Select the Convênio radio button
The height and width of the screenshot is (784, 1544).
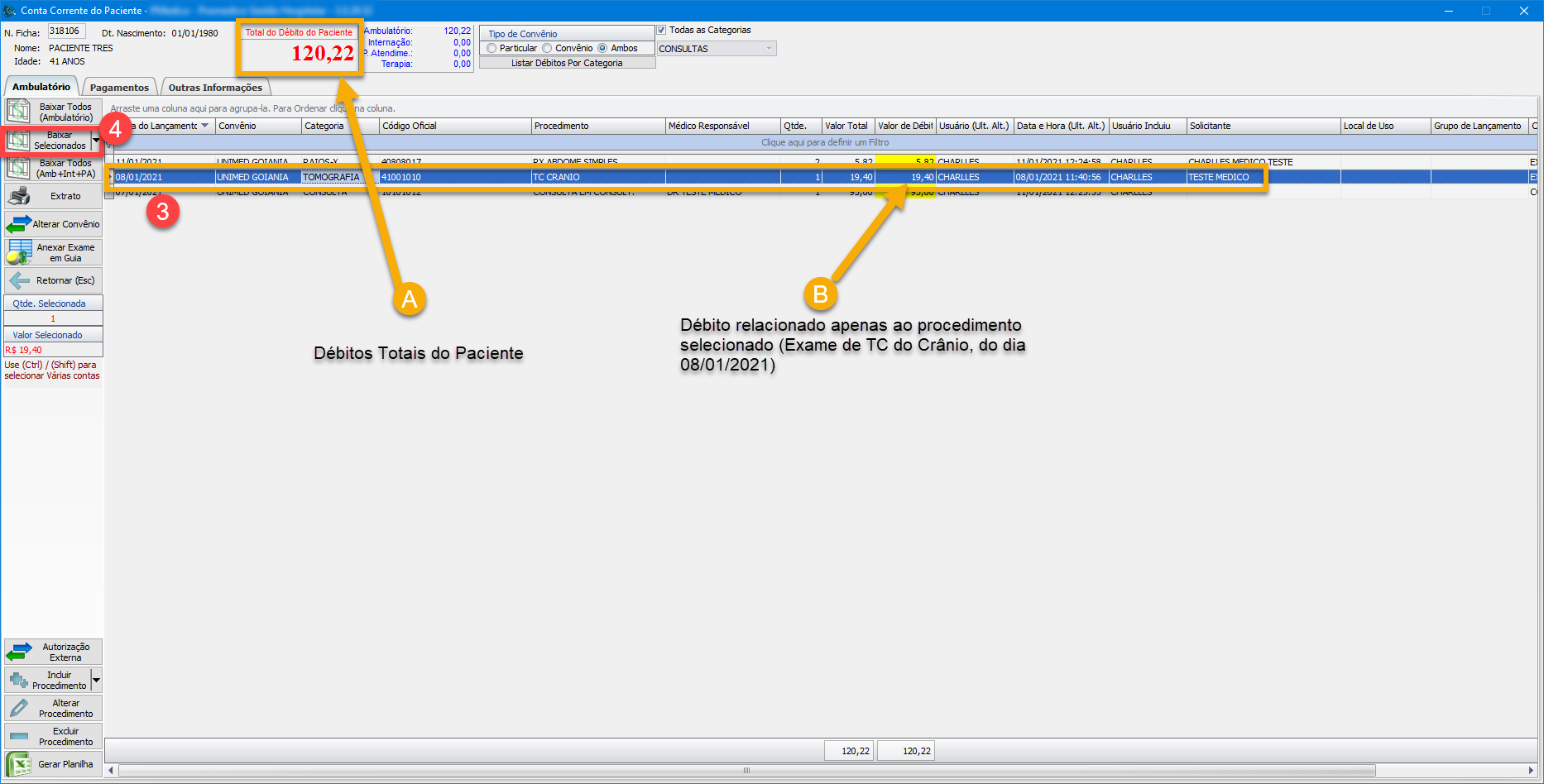click(547, 48)
